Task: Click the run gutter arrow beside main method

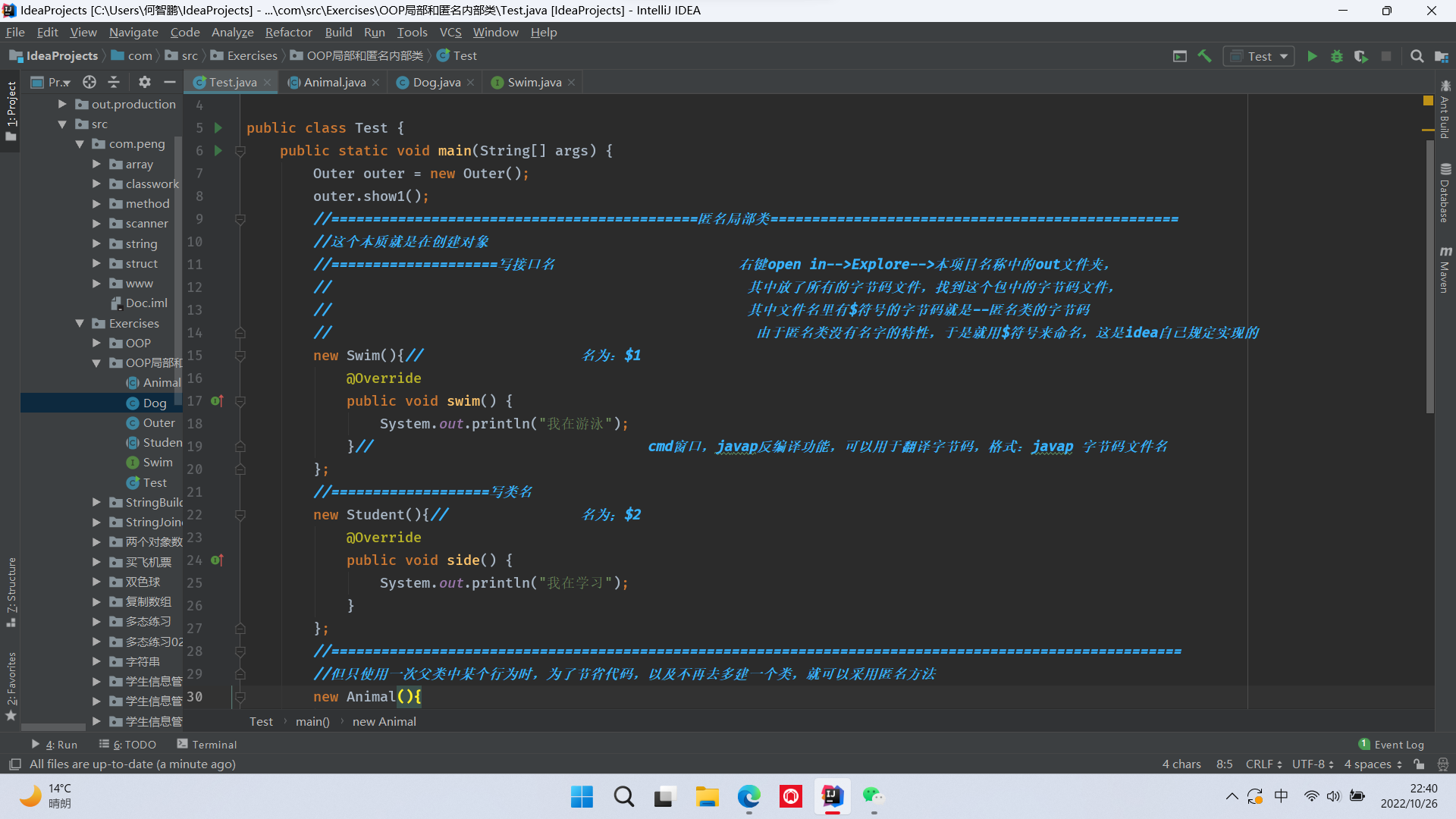Action: (218, 151)
